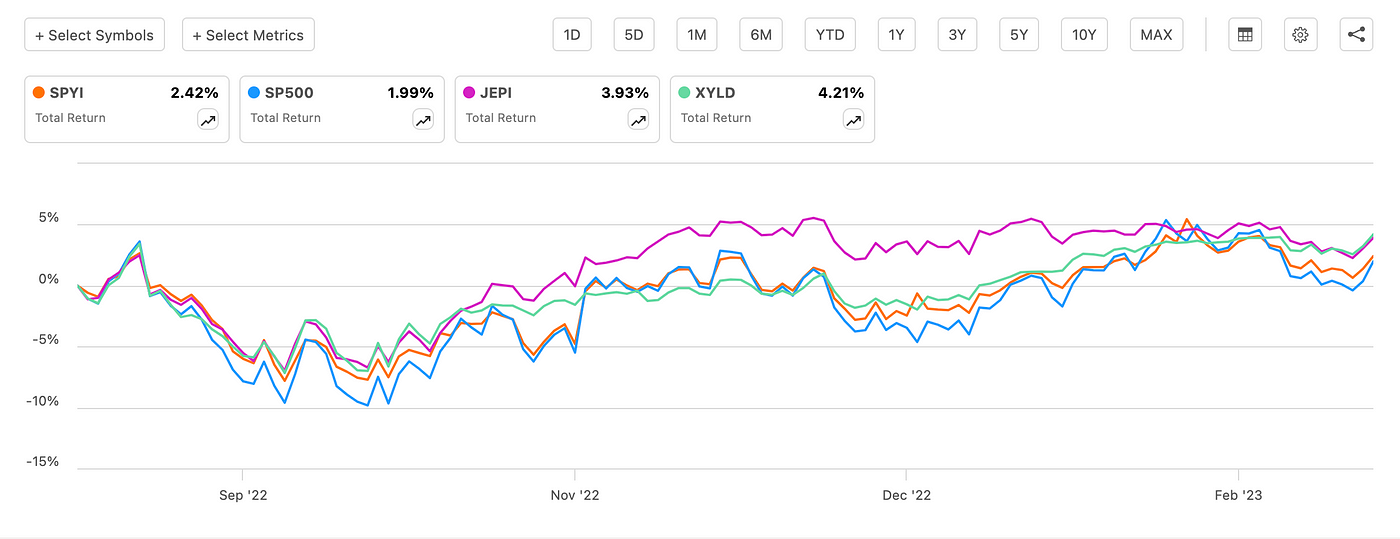The width and height of the screenshot is (1400, 539).
Task: Click the green XYLD color dot
Action: point(685,93)
